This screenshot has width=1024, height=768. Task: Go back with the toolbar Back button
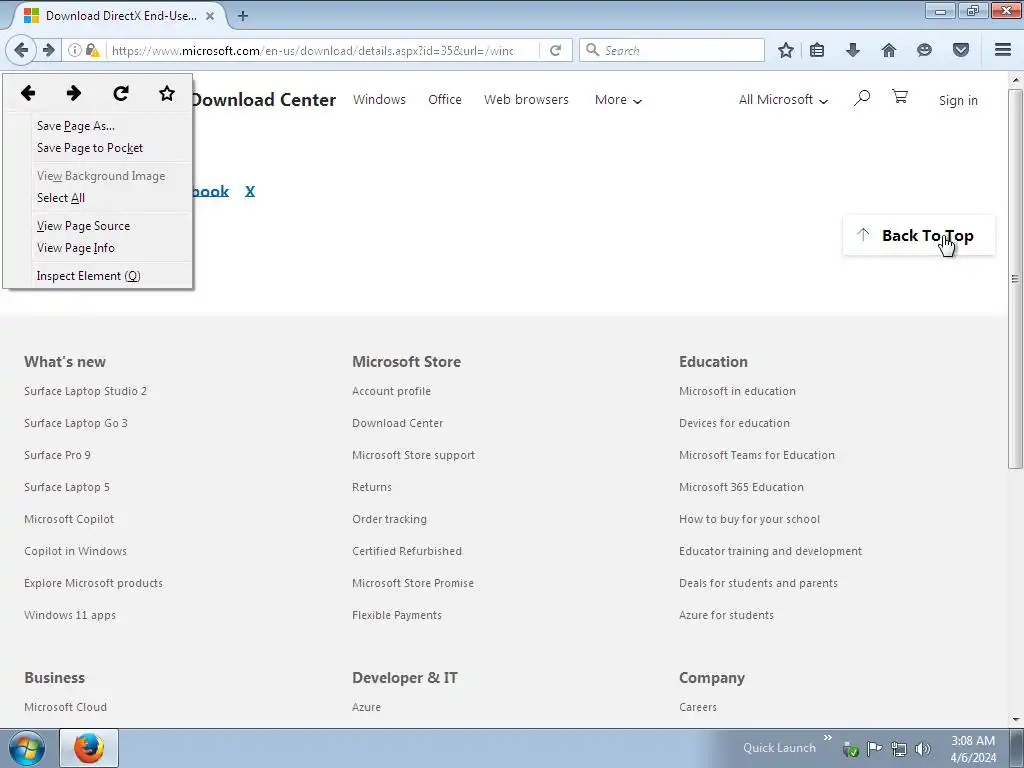point(21,50)
